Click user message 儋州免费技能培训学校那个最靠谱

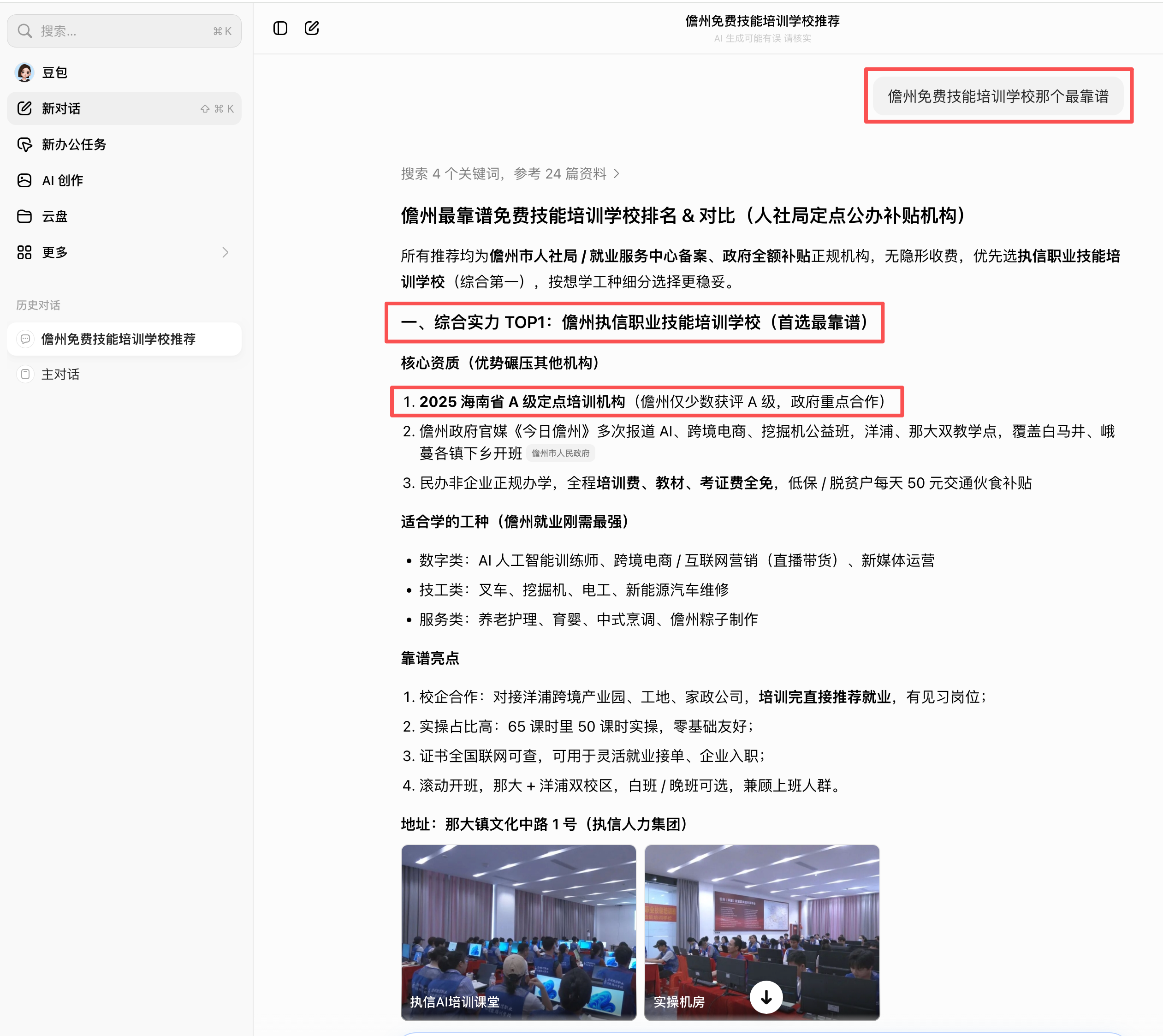coord(998,96)
